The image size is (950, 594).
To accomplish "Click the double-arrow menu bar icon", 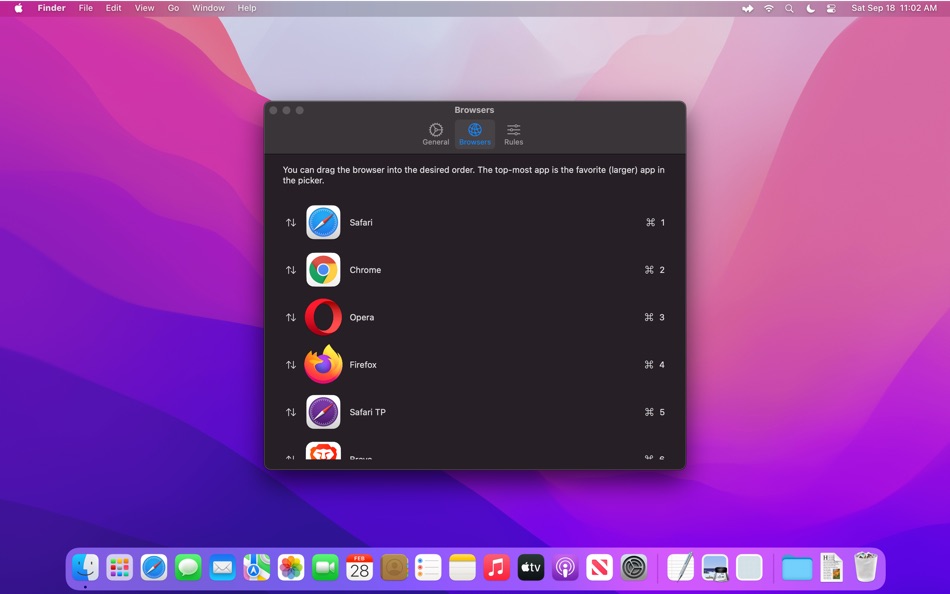I will point(748,8).
